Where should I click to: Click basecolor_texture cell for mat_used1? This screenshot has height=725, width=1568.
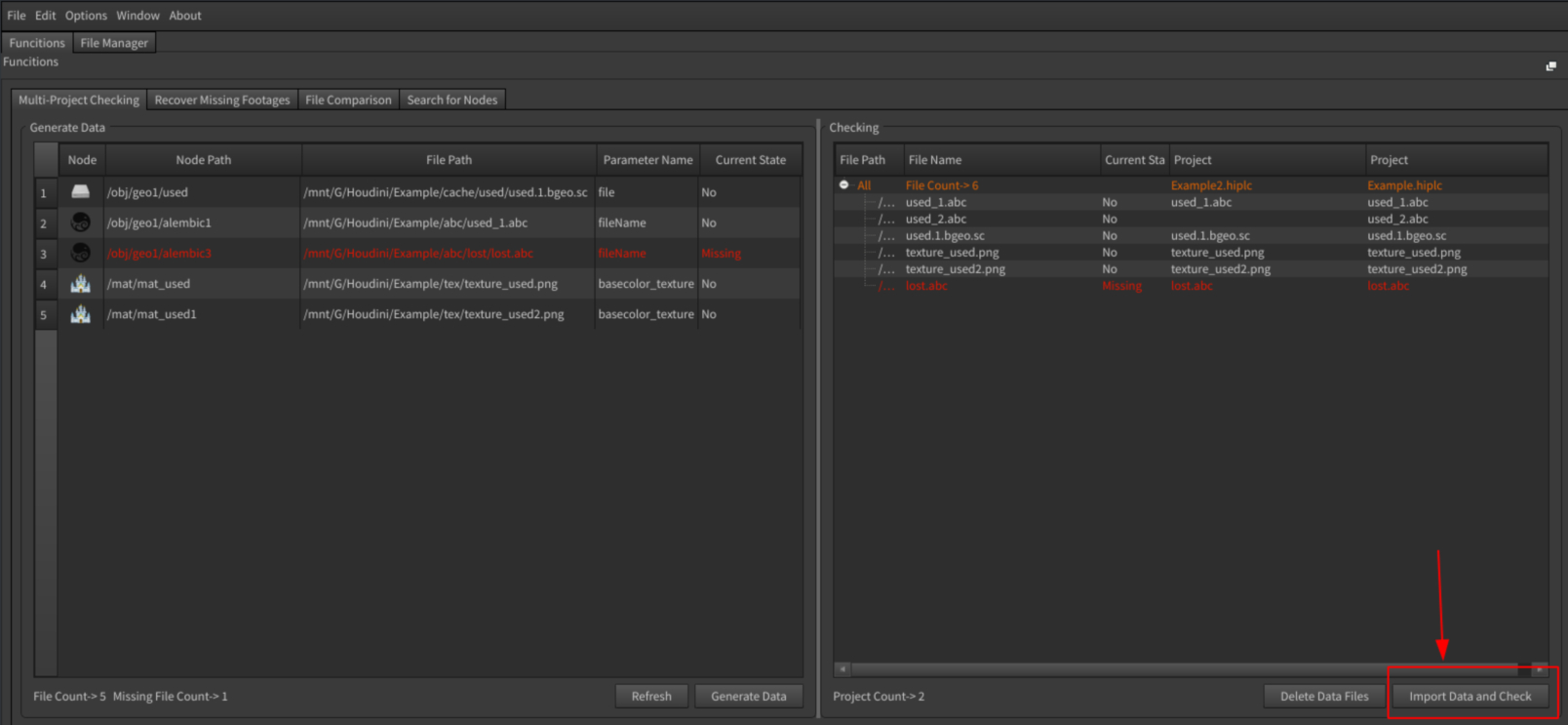point(647,314)
